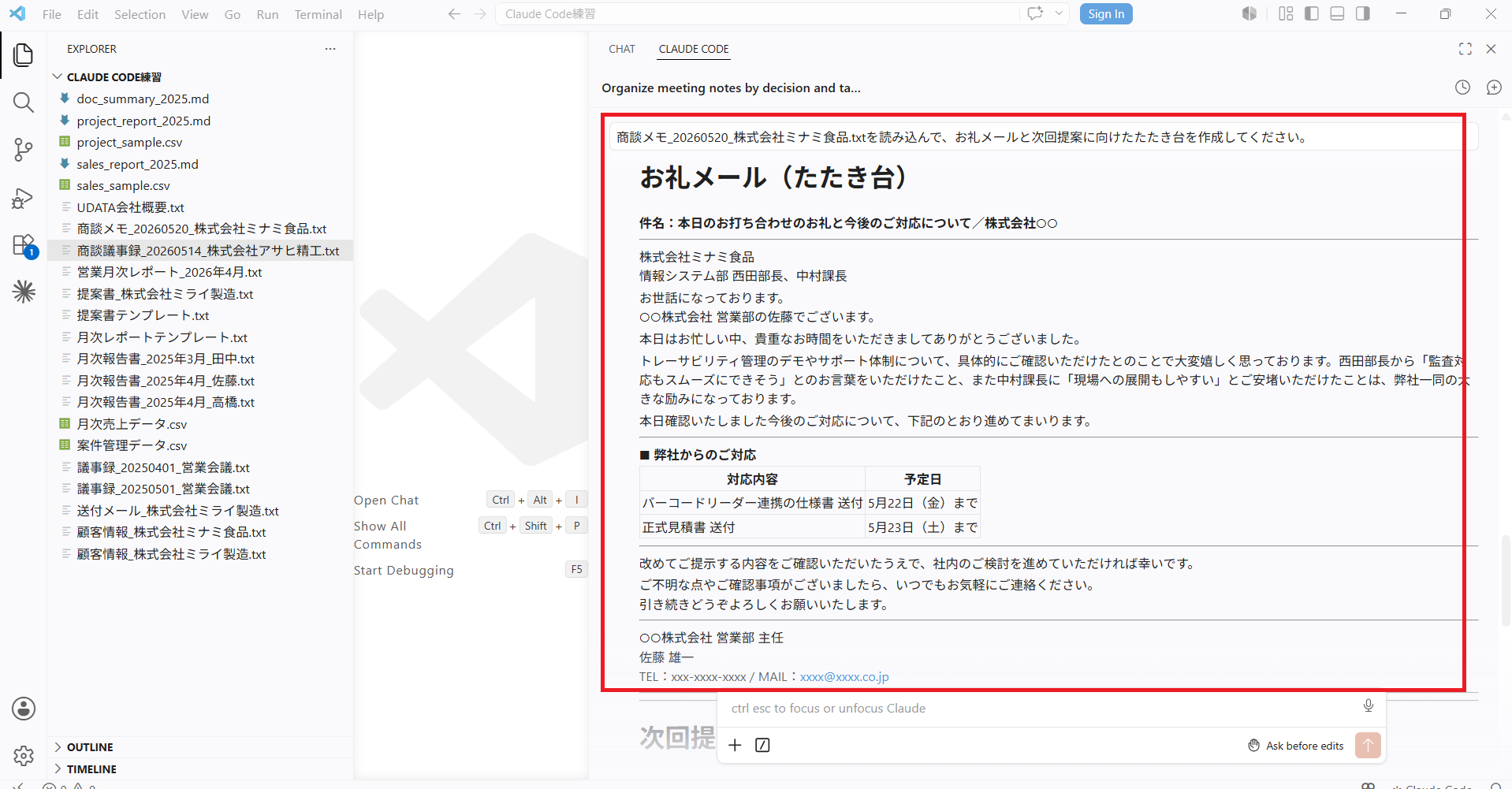The width and height of the screenshot is (1512, 789).
Task: Open the Extensions view icon
Action: pos(24,245)
